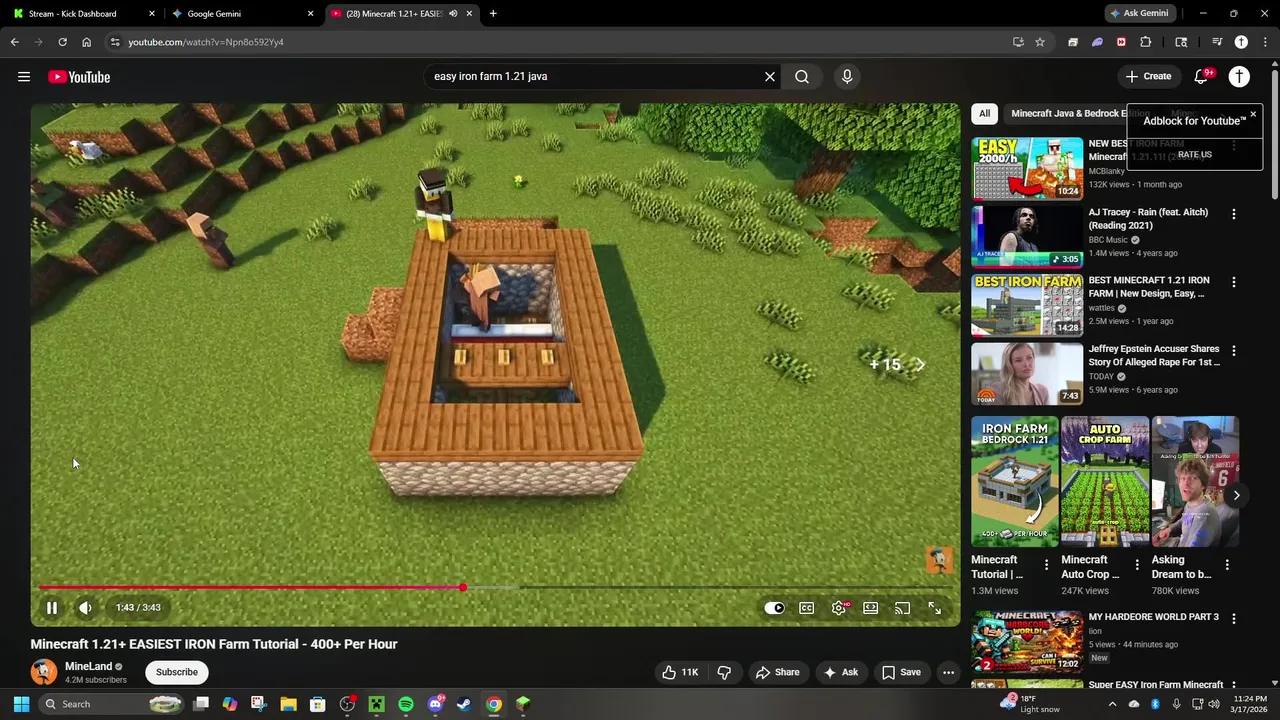Clear the search query with the X

(770, 76)
